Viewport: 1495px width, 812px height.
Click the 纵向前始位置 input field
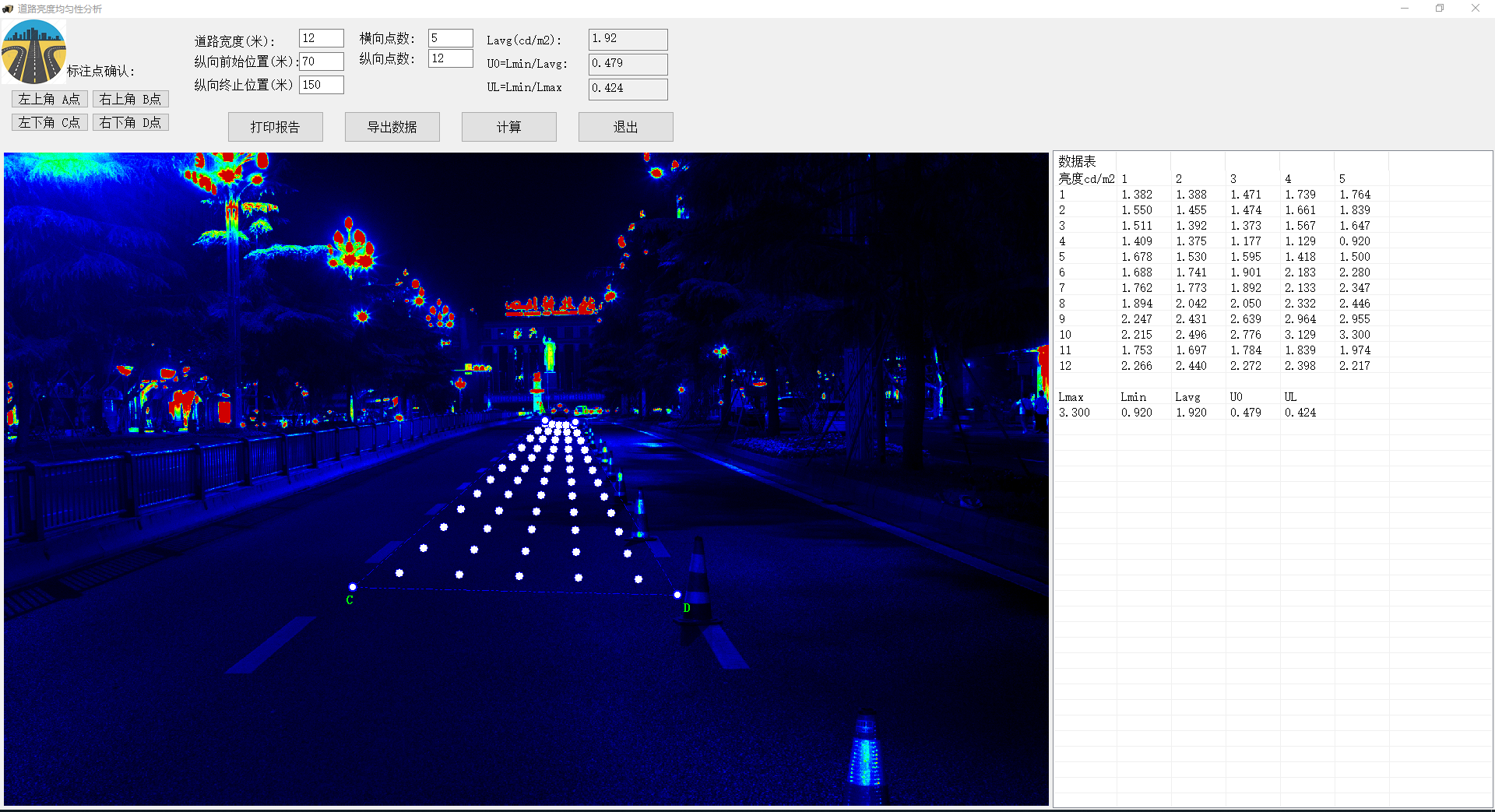[x=321, y=62]
